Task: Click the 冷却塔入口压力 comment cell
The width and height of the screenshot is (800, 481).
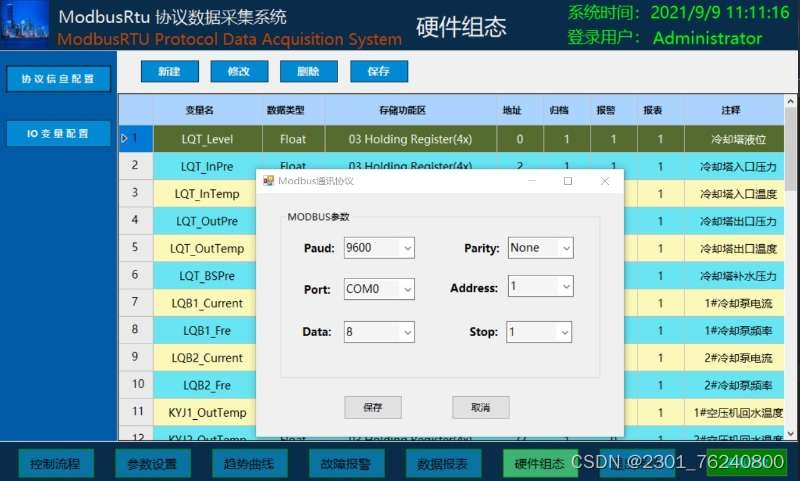Action: click(734, 166)
